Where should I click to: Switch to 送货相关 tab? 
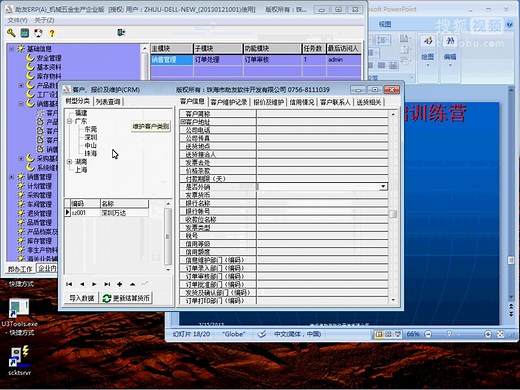369,102
